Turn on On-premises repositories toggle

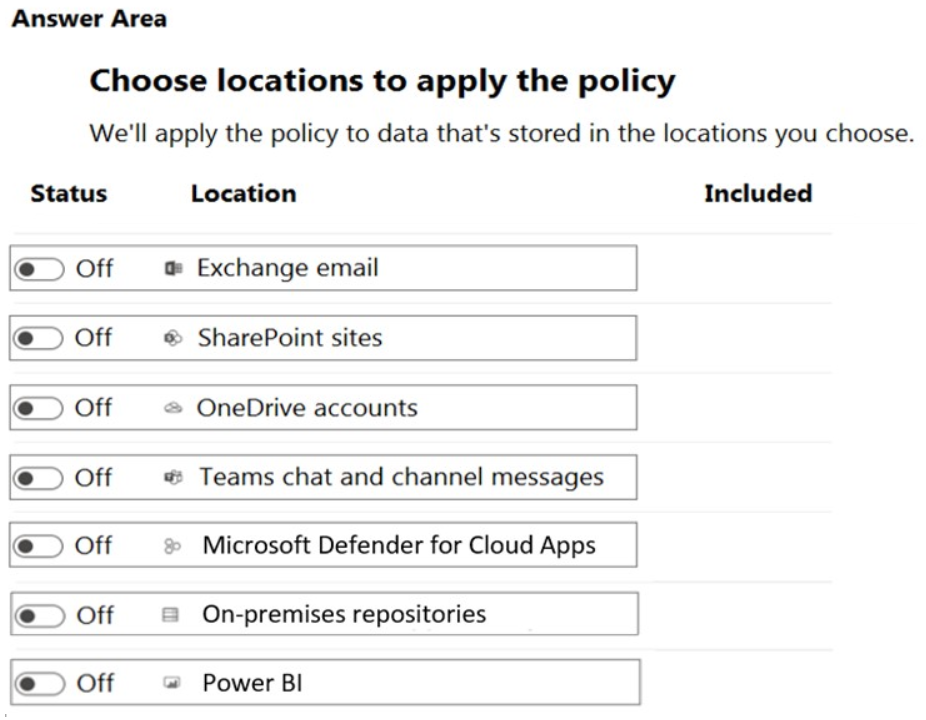click(x=39, y=615)
